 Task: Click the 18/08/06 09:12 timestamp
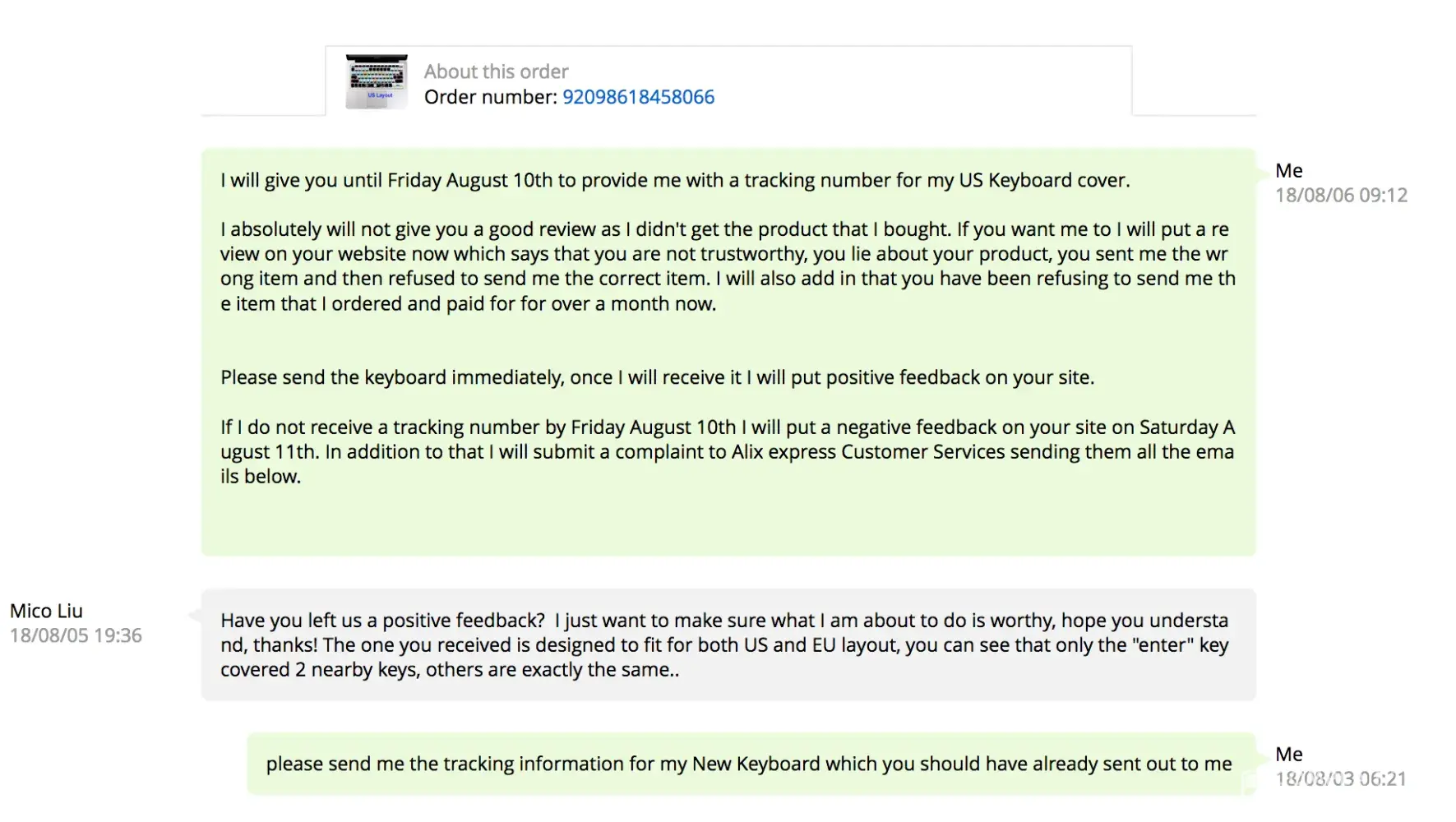pyautogui.click(x=1341, y=196)
